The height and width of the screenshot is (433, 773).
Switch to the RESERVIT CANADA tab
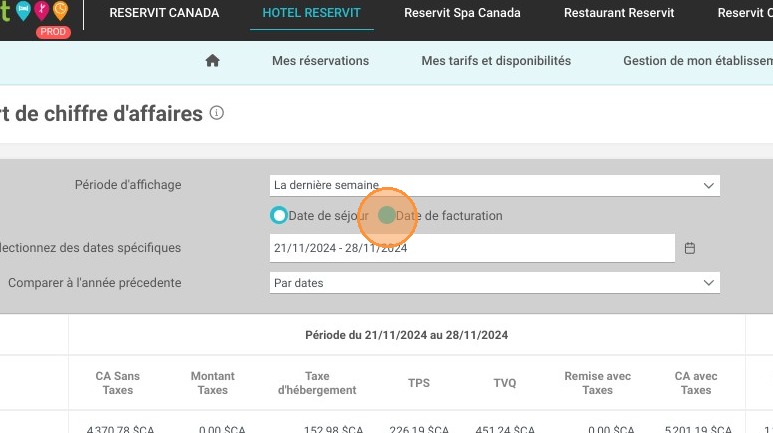(164, 13)
